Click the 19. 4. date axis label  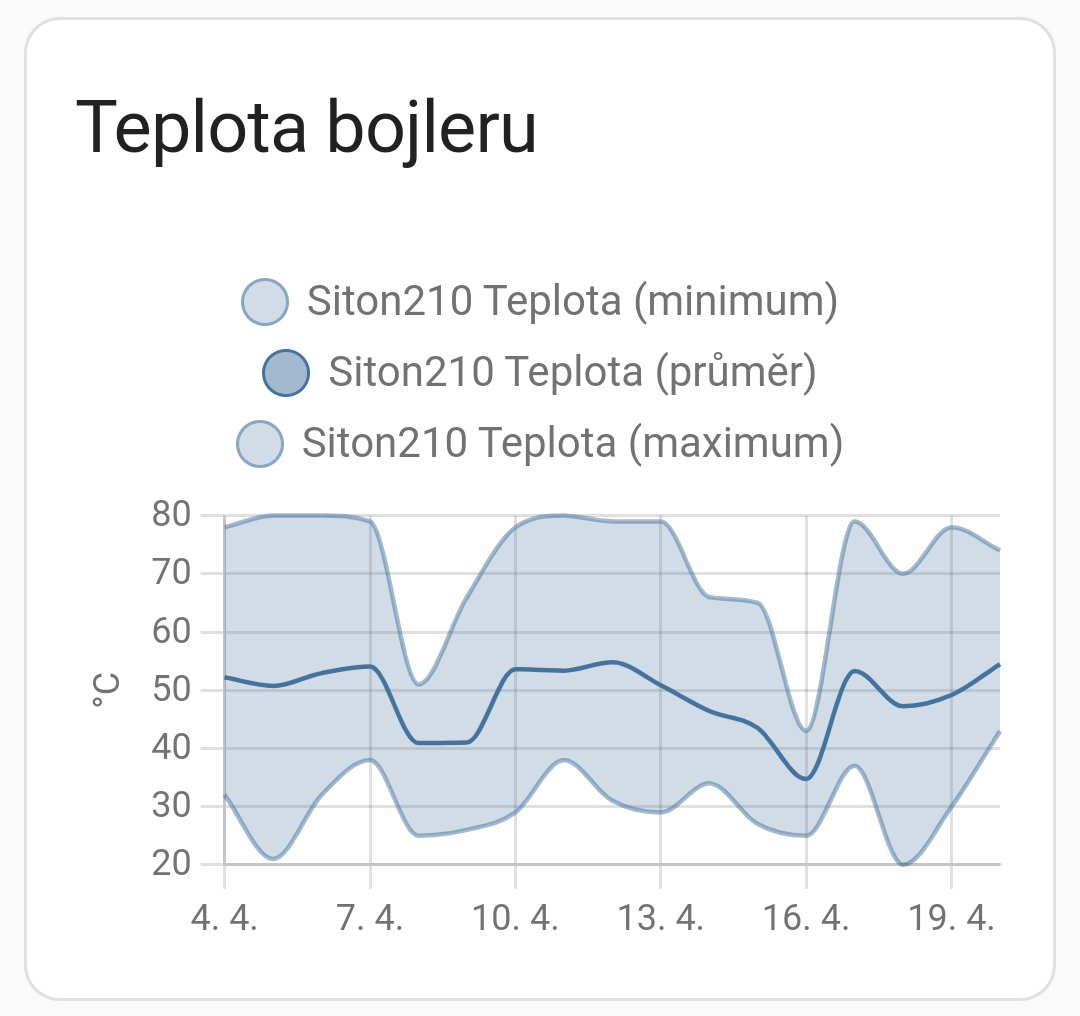951,918
